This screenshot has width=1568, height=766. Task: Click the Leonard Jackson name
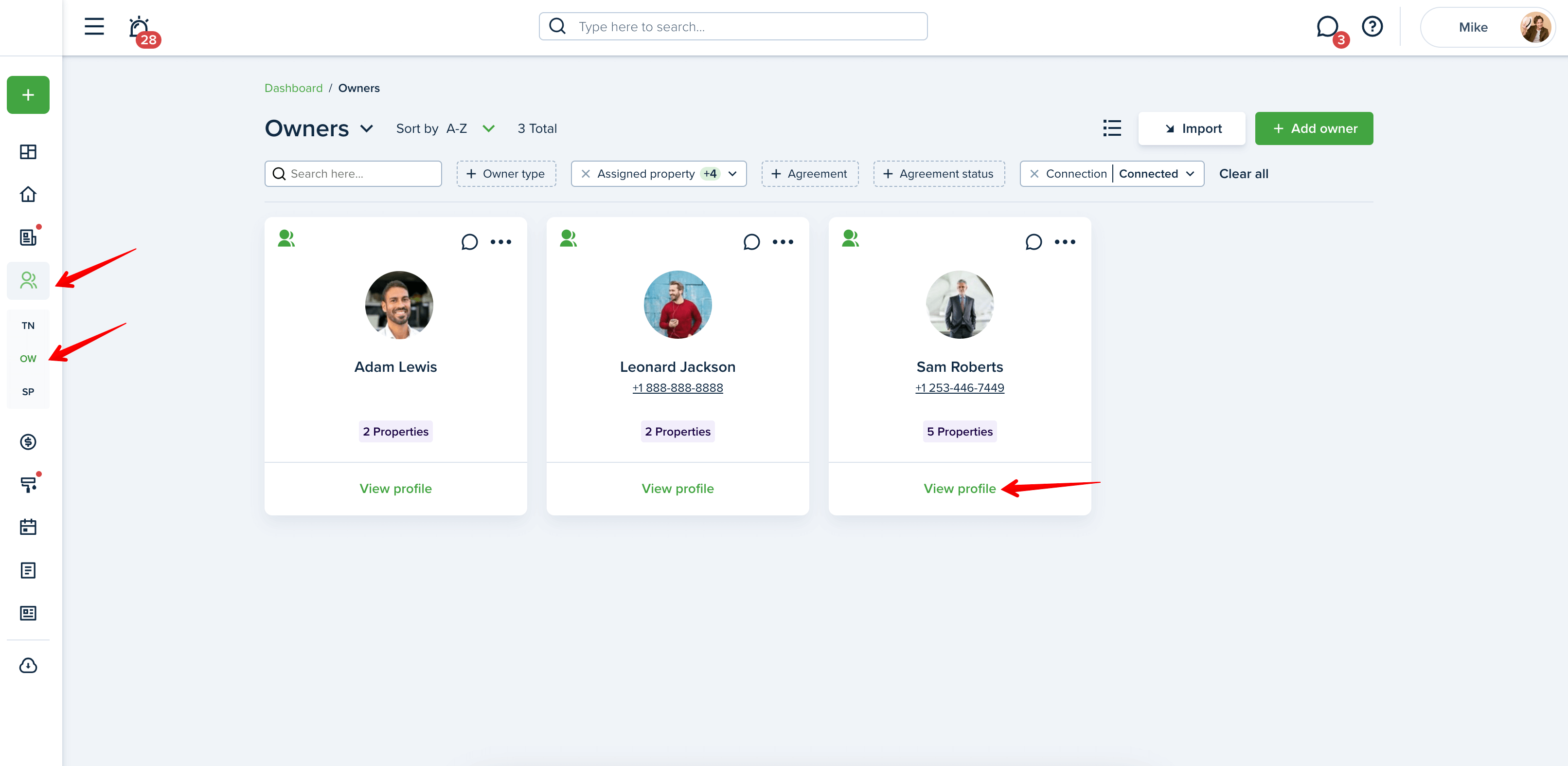(677, 366)
